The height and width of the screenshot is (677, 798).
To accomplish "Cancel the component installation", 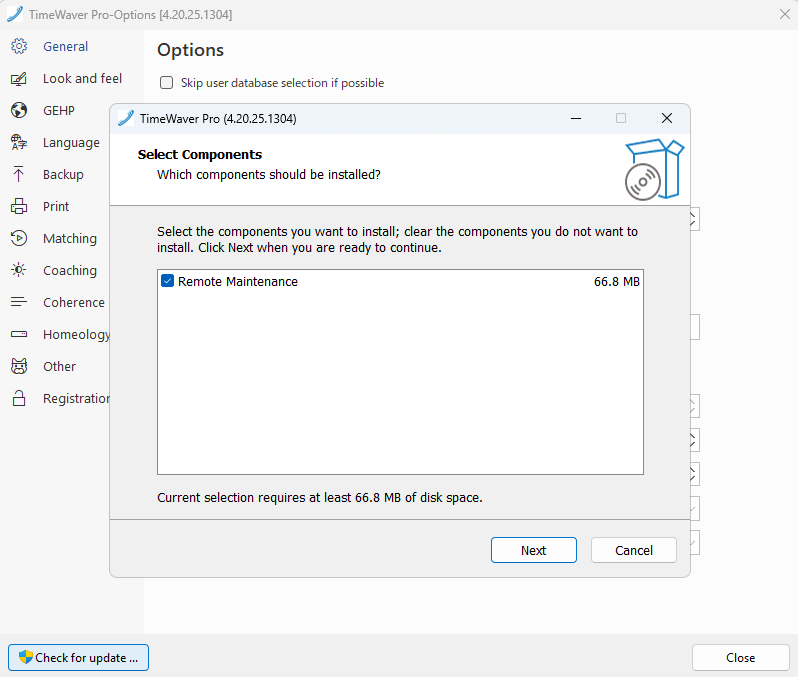I will [x=634, y=550].
